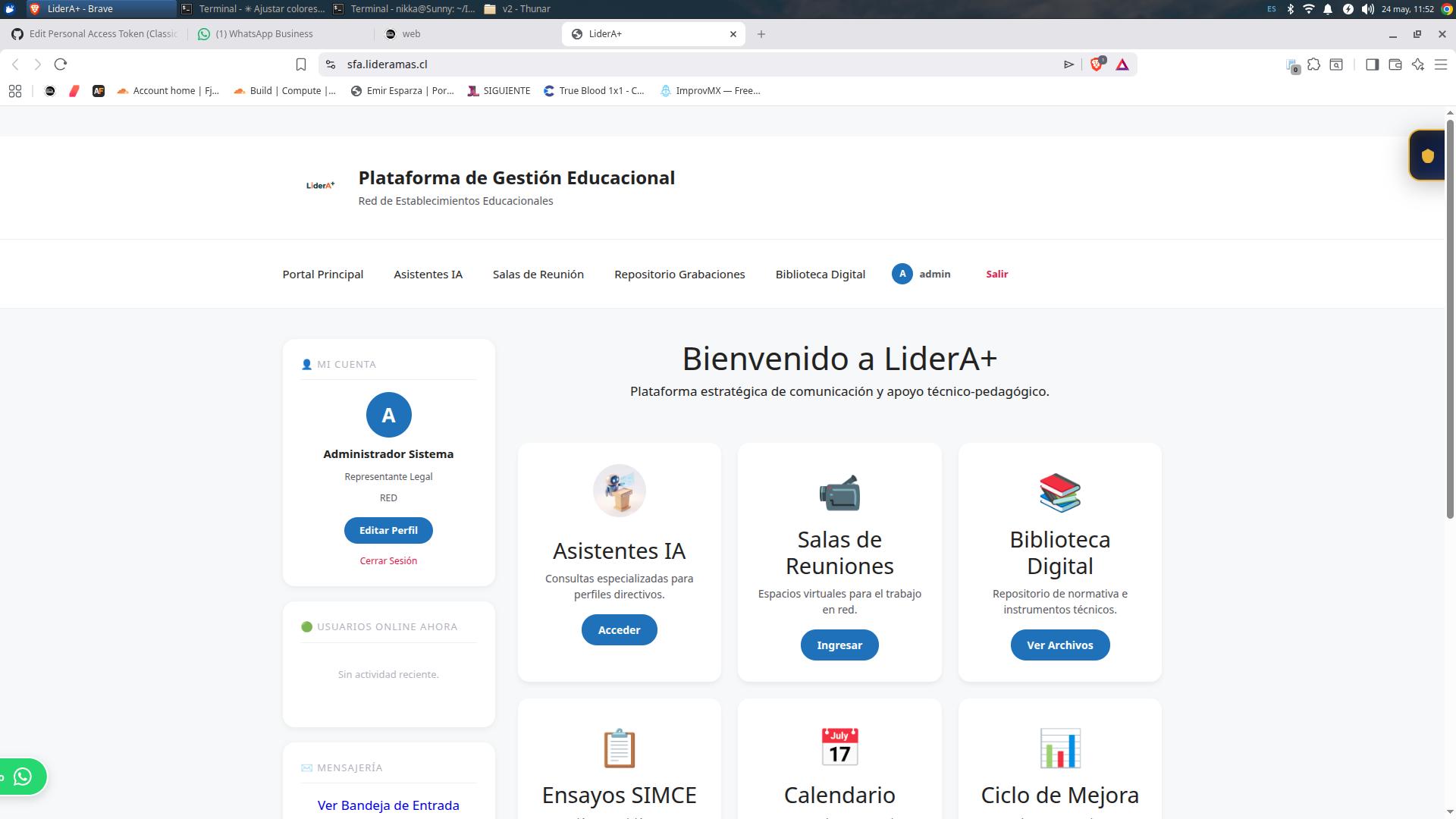
Task: Click the Calendario calendar icon
Action: pyautogui.click(x=839, y=748)
